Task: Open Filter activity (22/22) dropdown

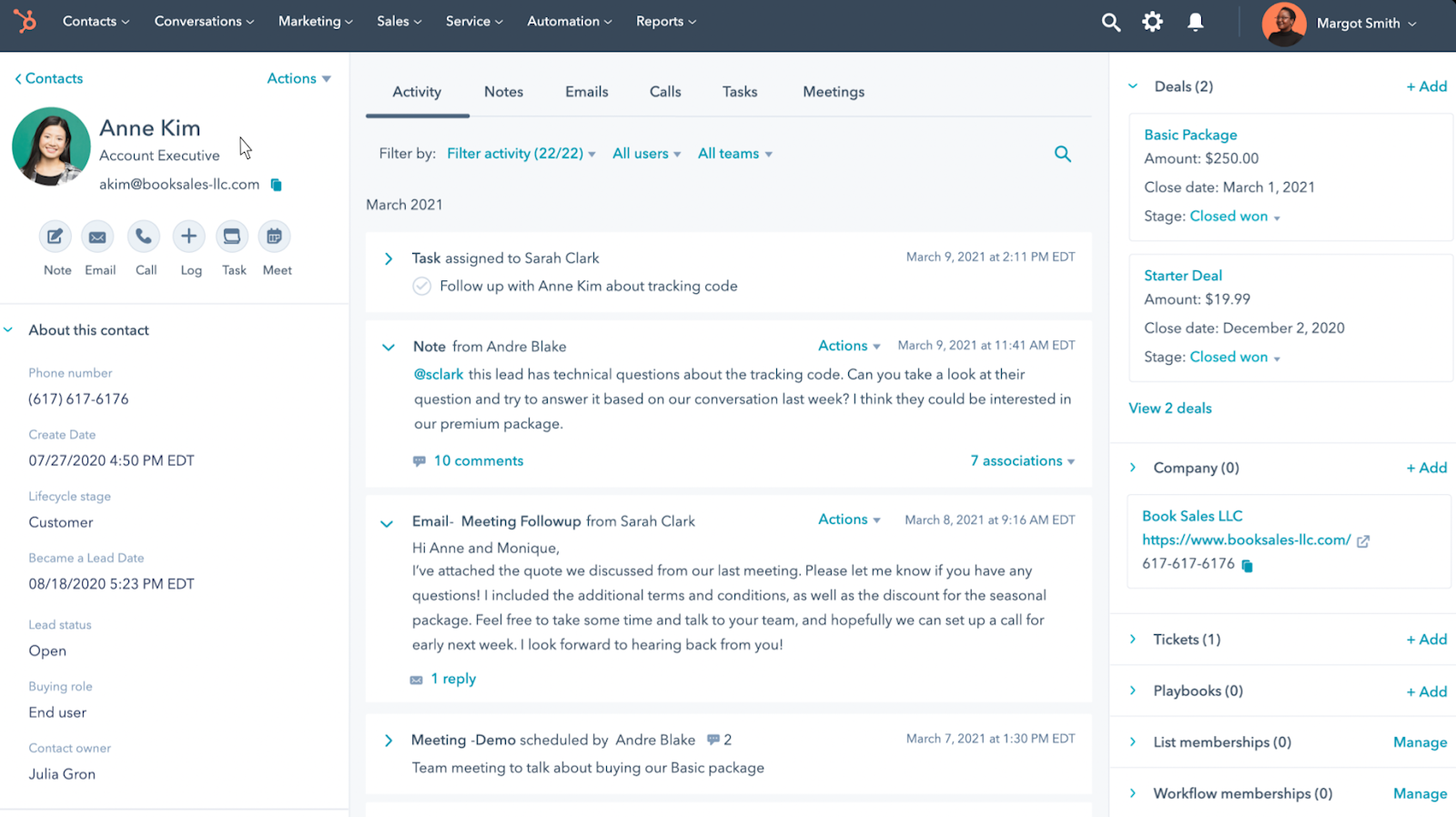Action: 521,154
